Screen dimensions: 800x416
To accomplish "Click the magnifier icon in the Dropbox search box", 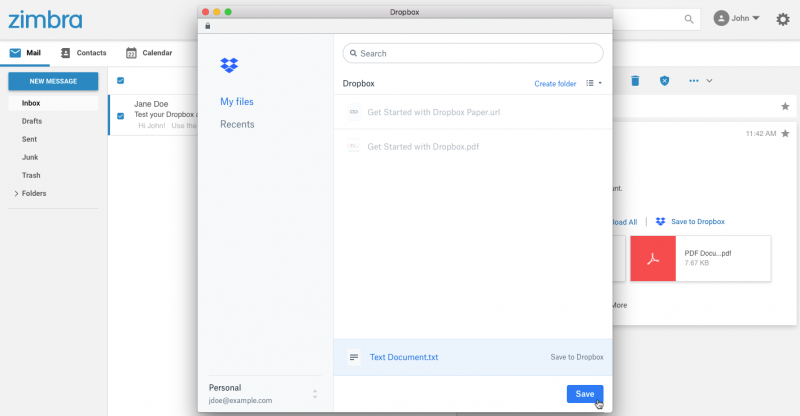I will click(353, 53).
